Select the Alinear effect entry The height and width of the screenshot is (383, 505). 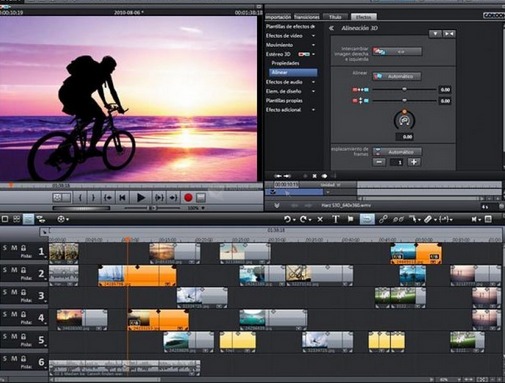click(293, 72)
